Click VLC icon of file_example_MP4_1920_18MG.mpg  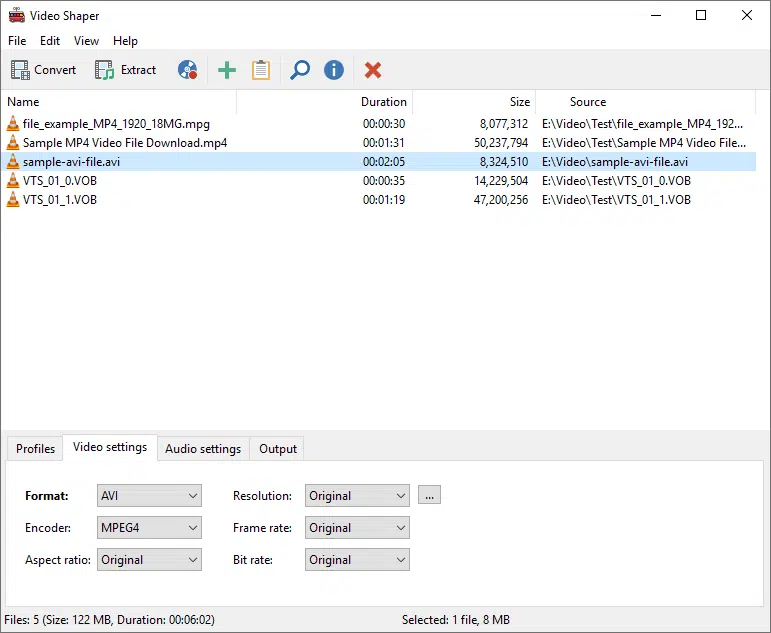click(13, 123)
